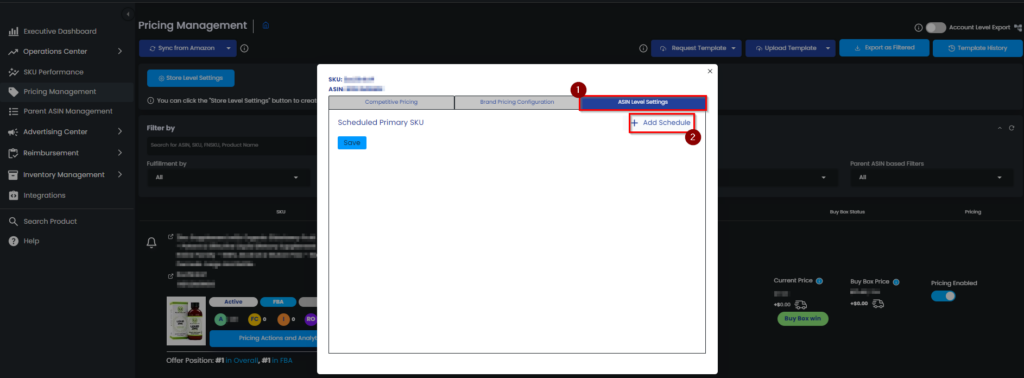Click info icon beside Account Level Export toggle
Screen dimensions: 1024x378
[x=918, y=27]
